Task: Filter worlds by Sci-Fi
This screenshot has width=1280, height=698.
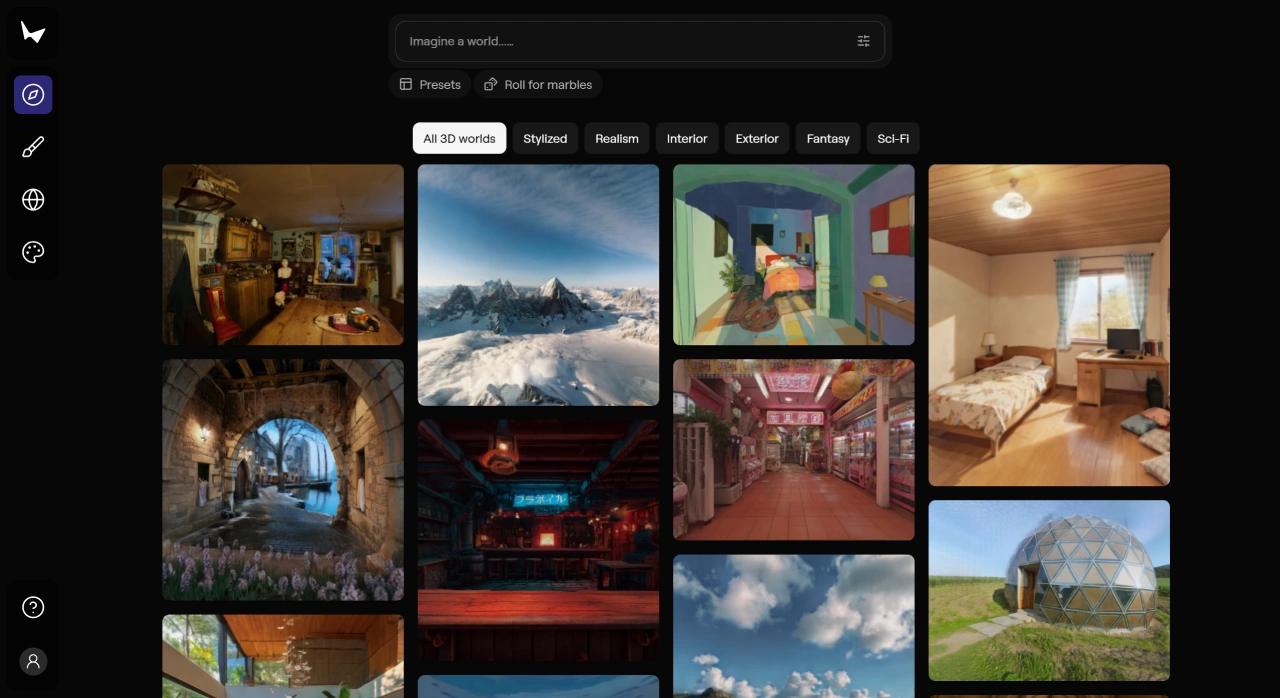Action: 893,139
